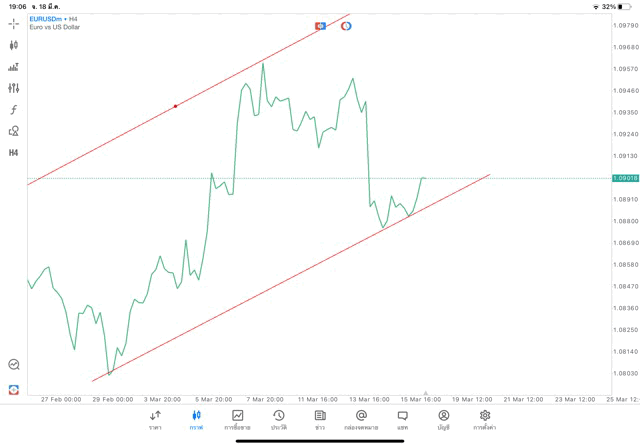Tap the red-blue square icon at the bottom left
This screenshot has width=640, height=447.
pos(14,389)
